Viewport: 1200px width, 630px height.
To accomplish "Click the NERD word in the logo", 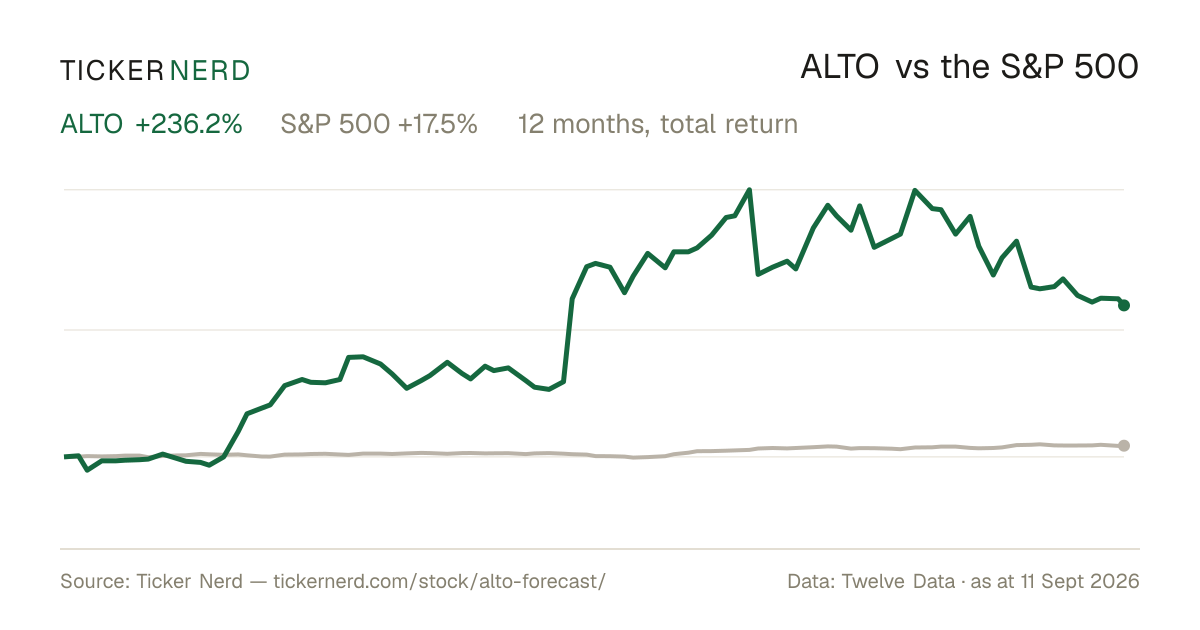I will point(210,70).
